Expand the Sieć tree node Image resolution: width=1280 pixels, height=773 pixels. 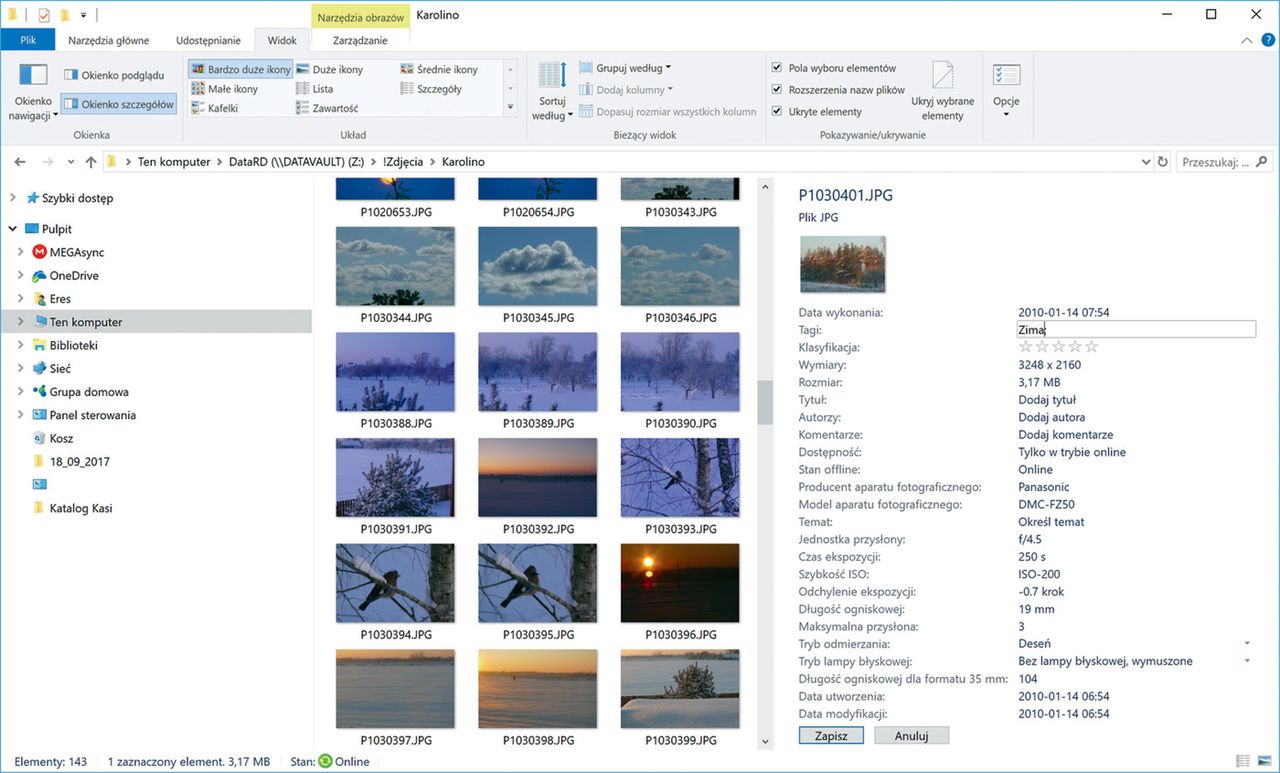pyautogui.click(x=21, y=368)
